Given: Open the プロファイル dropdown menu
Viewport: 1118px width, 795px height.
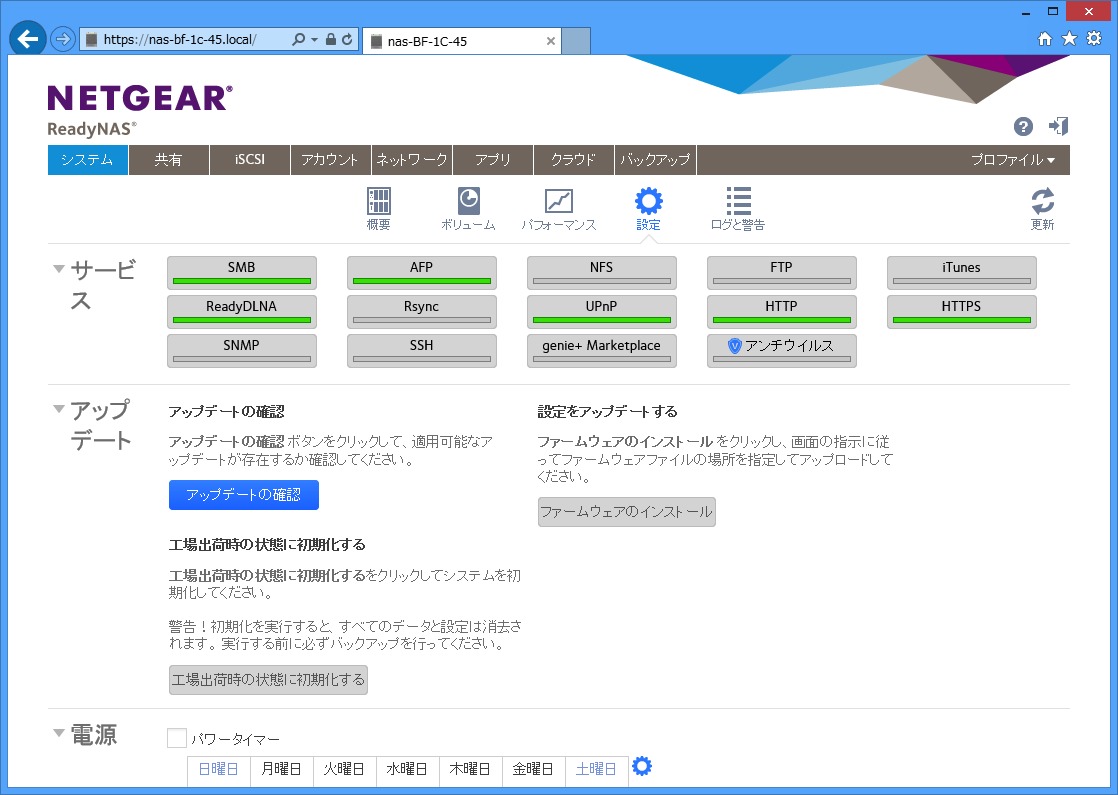Looking at the screenshot, I should pos(1013,160).
